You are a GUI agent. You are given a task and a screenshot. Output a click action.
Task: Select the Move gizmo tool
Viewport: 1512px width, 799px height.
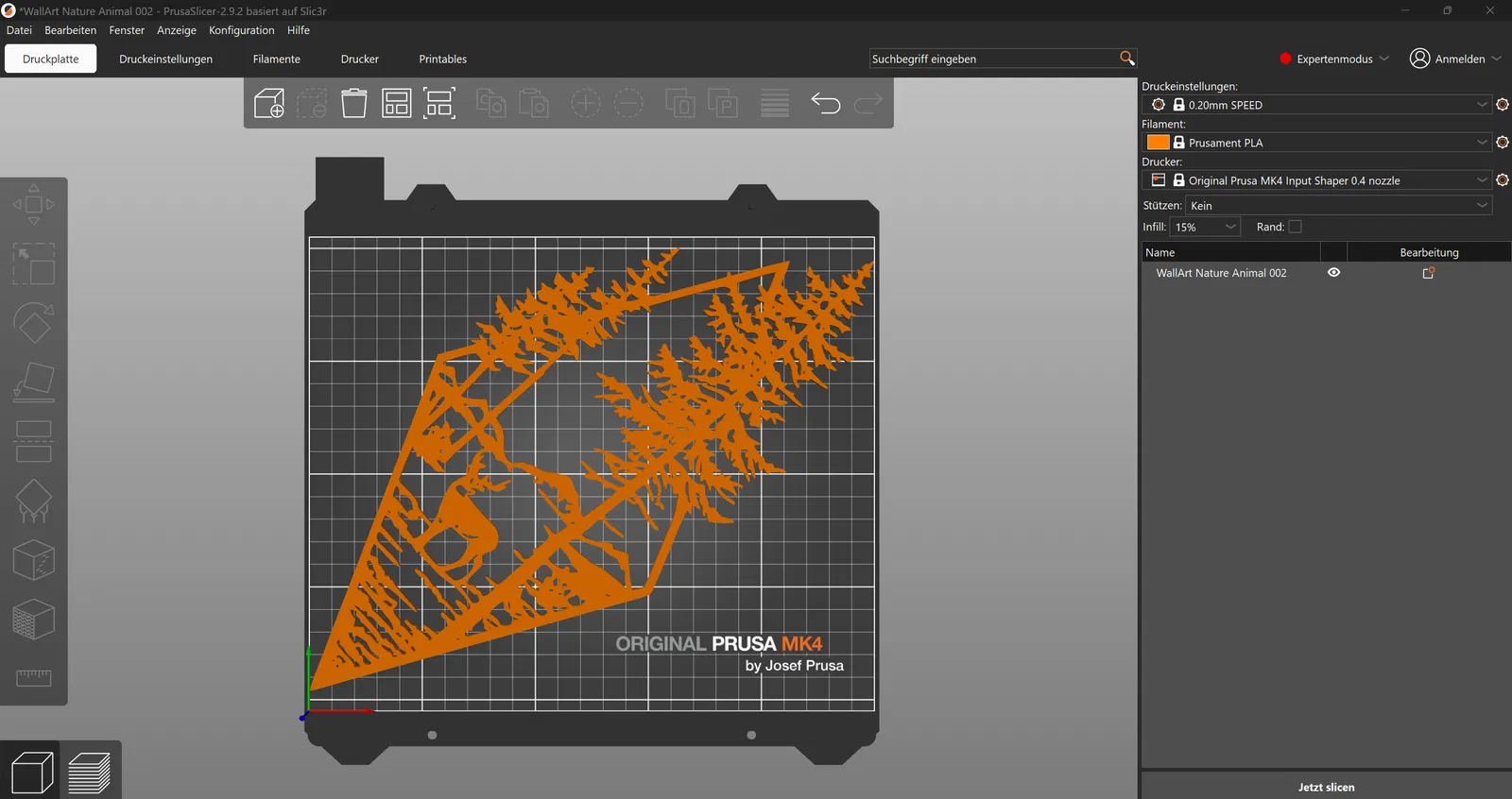point(34,205)
